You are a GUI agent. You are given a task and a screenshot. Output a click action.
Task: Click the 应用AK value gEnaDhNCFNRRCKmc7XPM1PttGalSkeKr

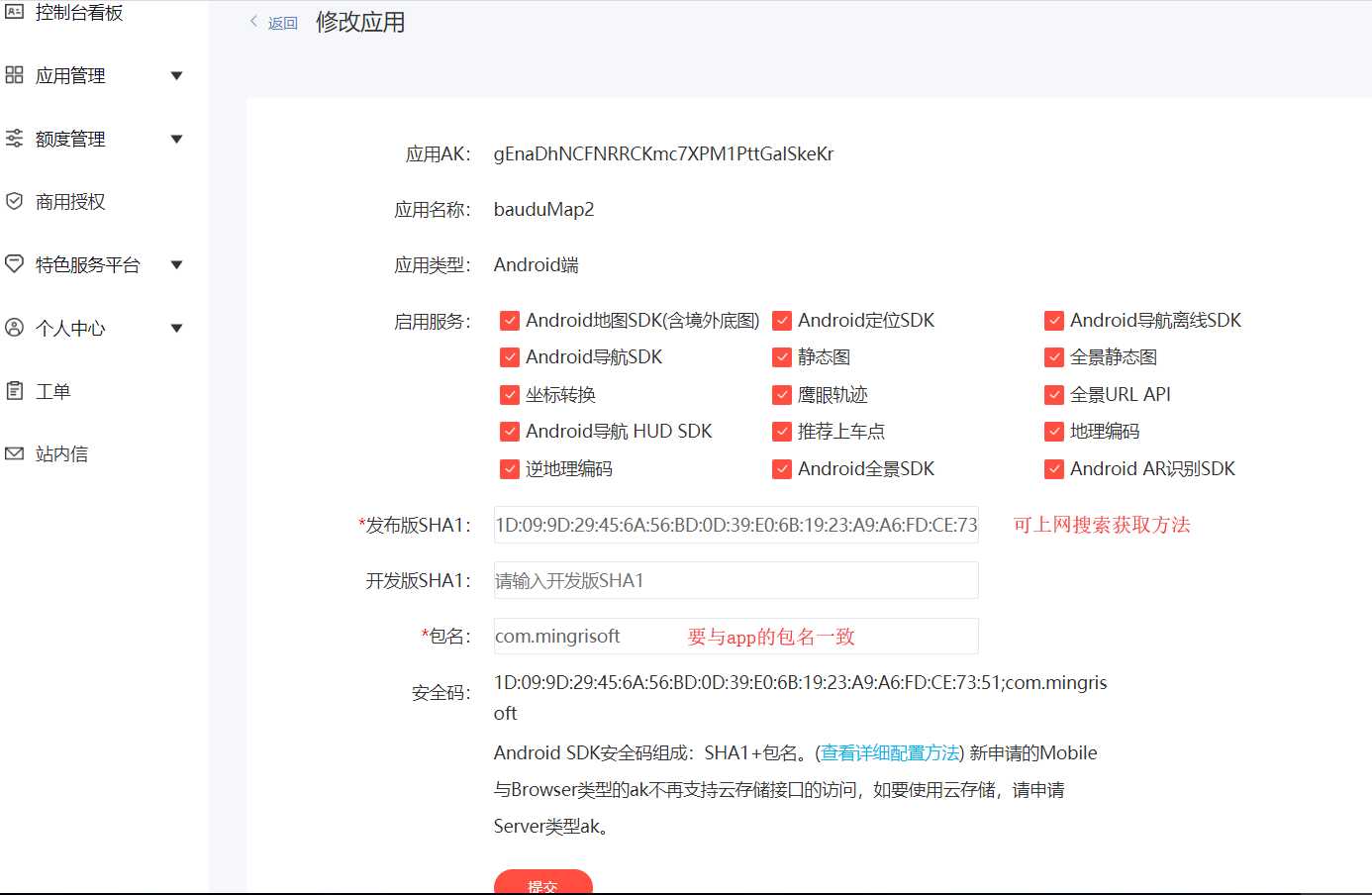pyautogui.click(x=663, y=154)
